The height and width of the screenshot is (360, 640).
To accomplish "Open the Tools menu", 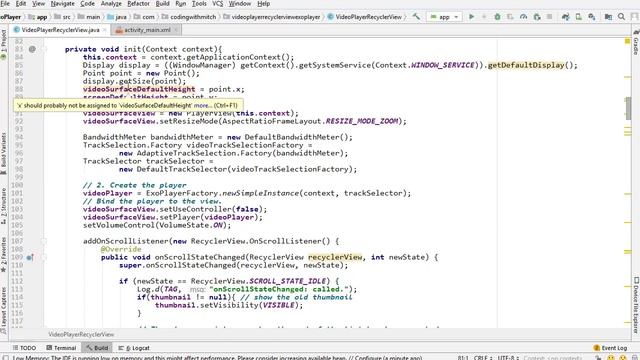I will coord(199,4).
